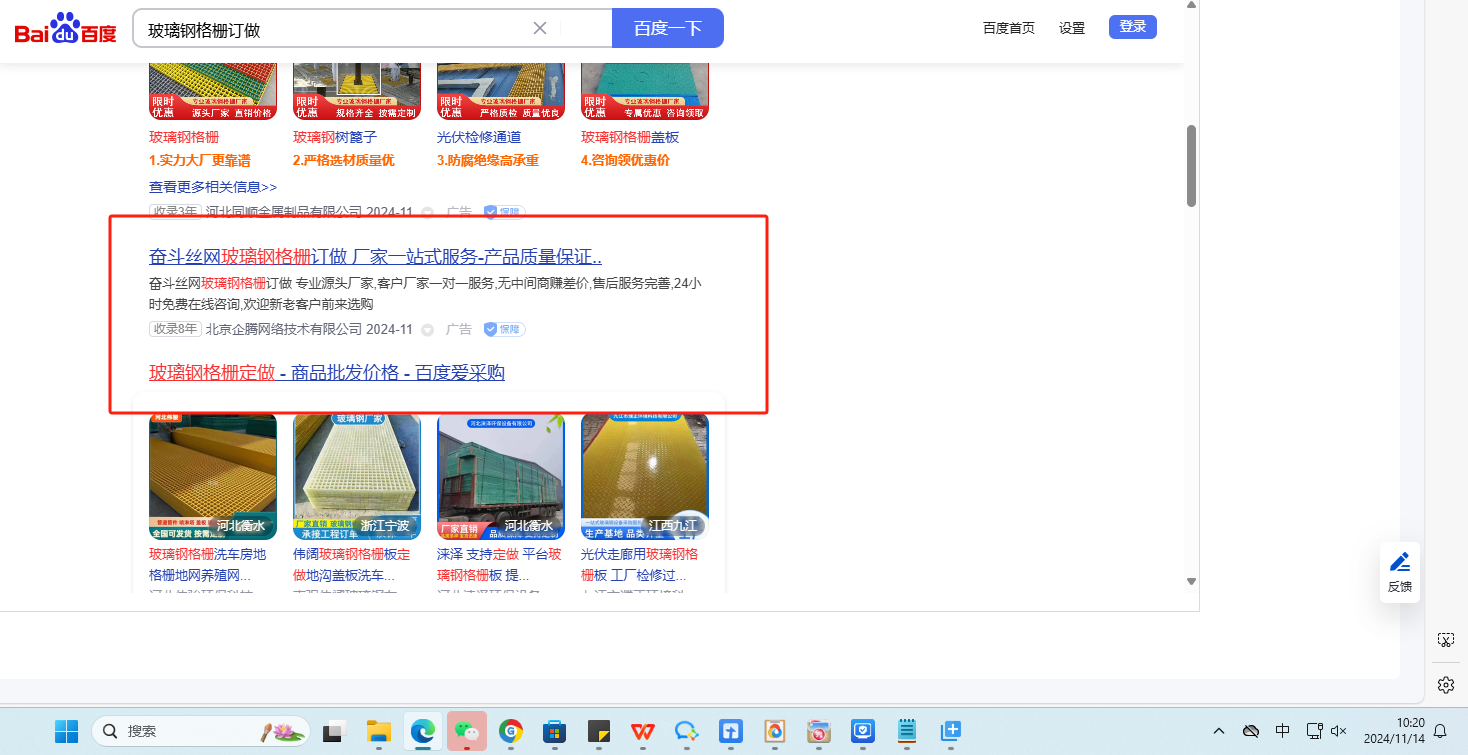Open the ad thumbnail above 玻璃钢格栅盖板
This screenshot has height=755, width=1468.
point(645,91)
